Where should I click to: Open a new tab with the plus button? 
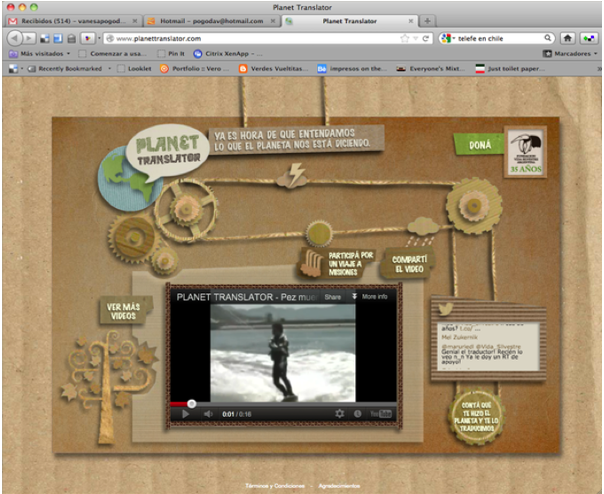427,21
